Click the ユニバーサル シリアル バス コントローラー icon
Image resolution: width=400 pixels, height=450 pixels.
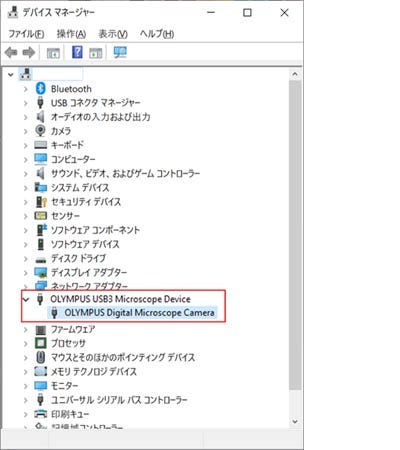pyautogui.click(x=40, y=400)
